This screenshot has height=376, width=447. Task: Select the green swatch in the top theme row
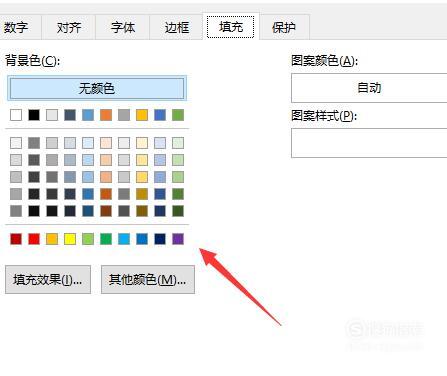(x=178, y=115)
